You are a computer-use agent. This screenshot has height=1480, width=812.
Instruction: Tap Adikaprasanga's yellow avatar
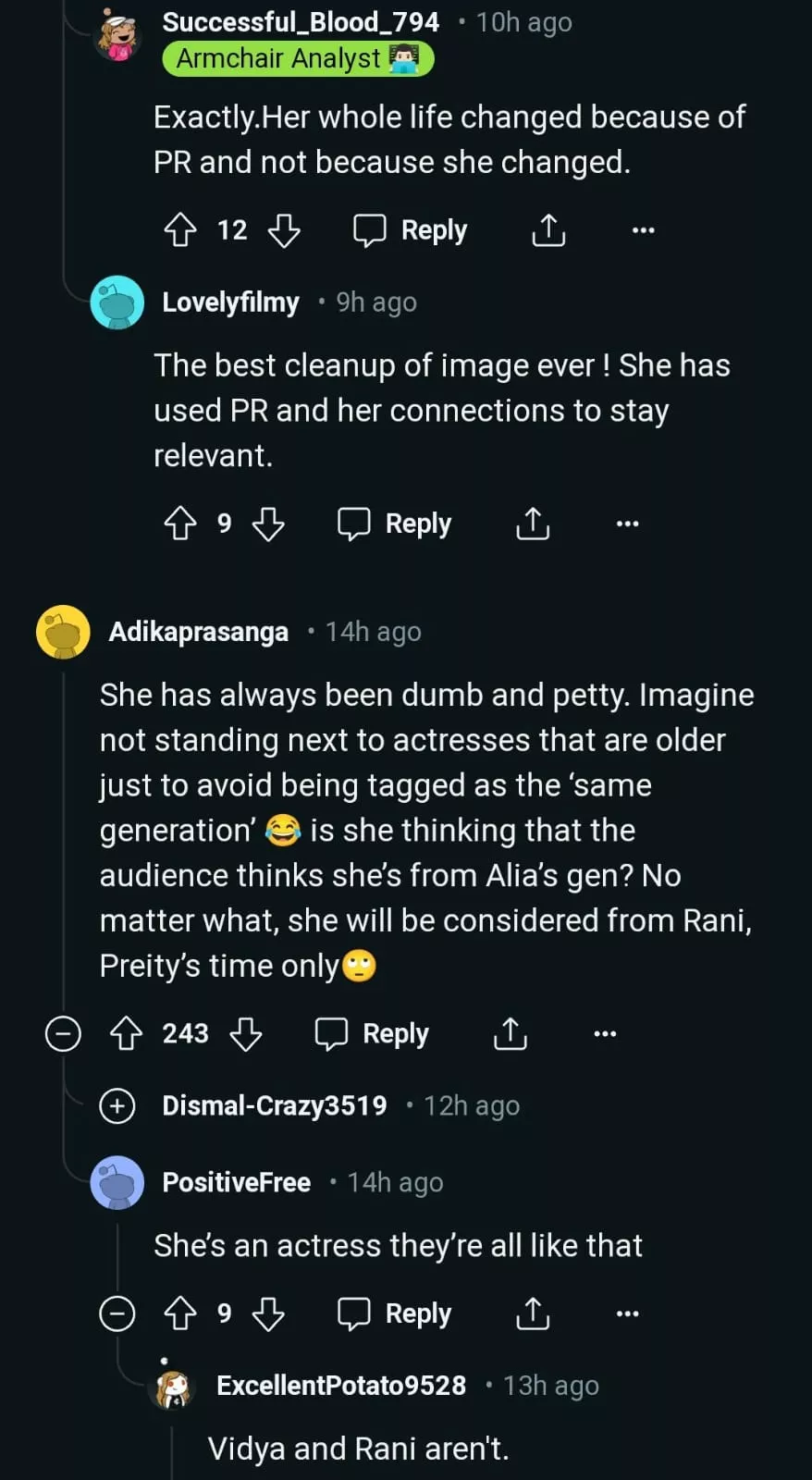click(x=63, y=632)
